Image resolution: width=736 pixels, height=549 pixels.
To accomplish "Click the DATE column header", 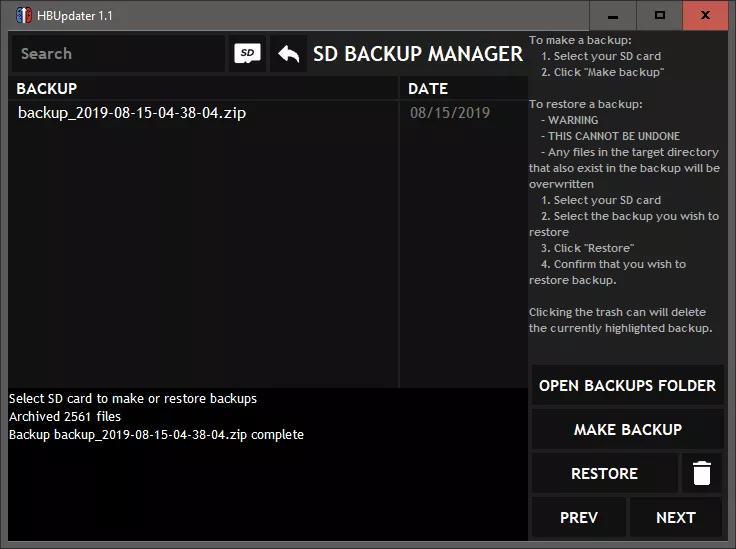I will coord(428,89).
